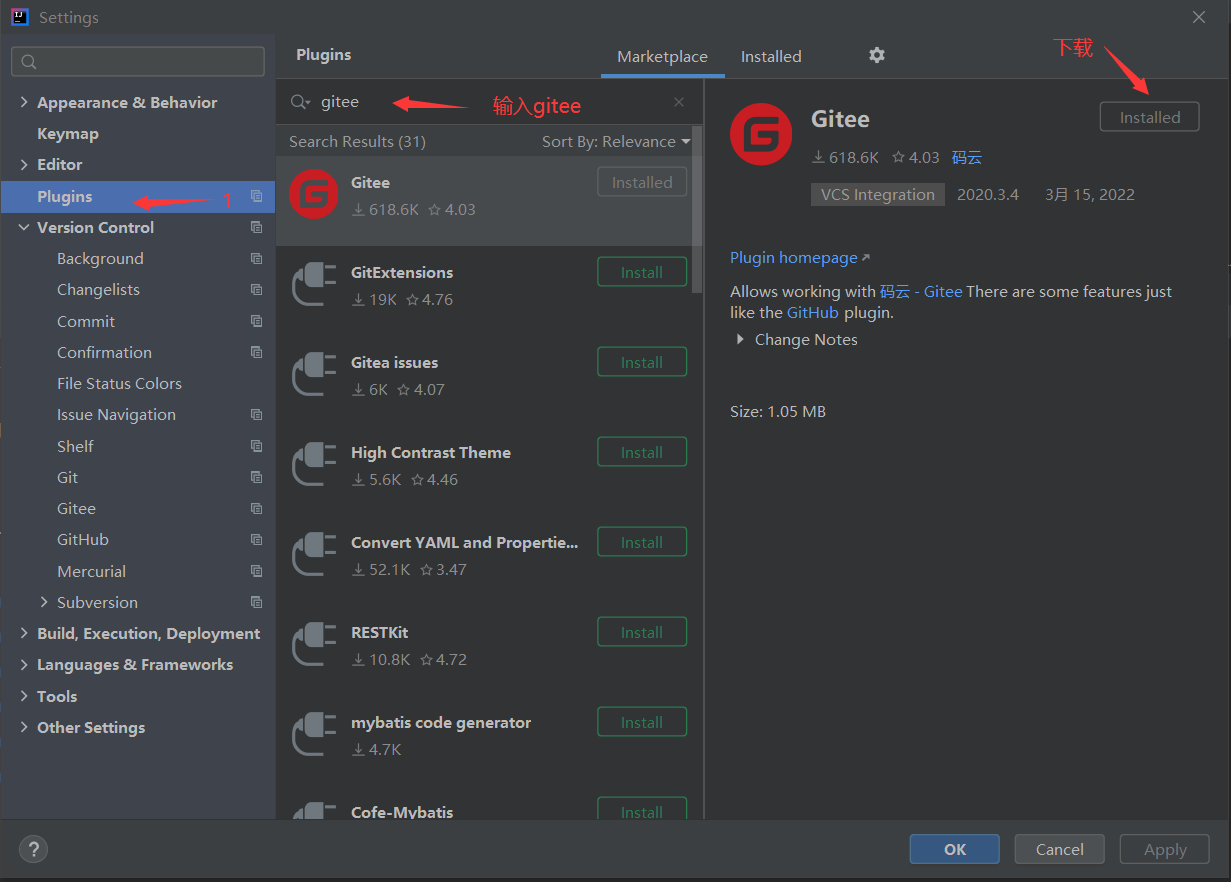1231x882 pixels.
Task: Click the project-level icon beside Commit
Action: (x=257, y=321)
